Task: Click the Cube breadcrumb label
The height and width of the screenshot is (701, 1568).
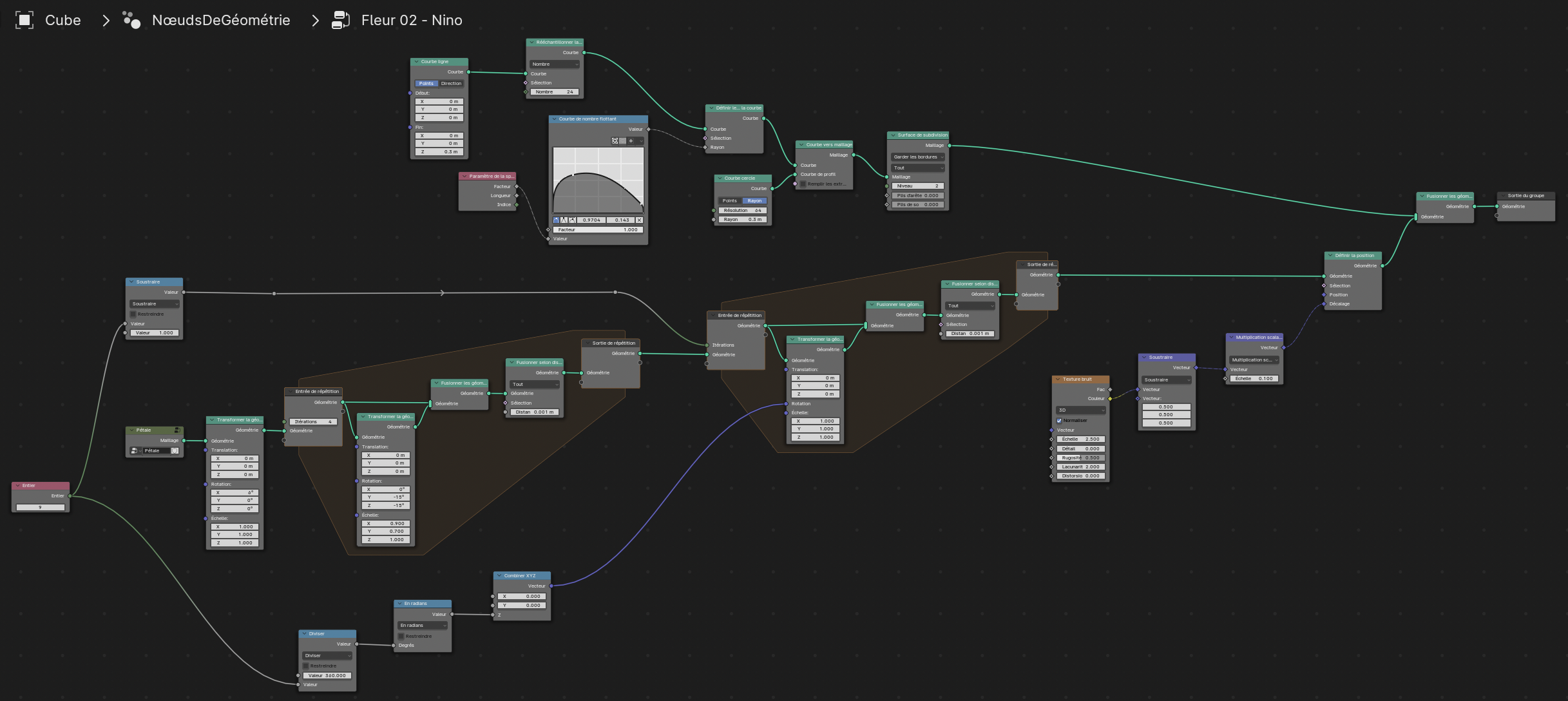Action: 63,20
